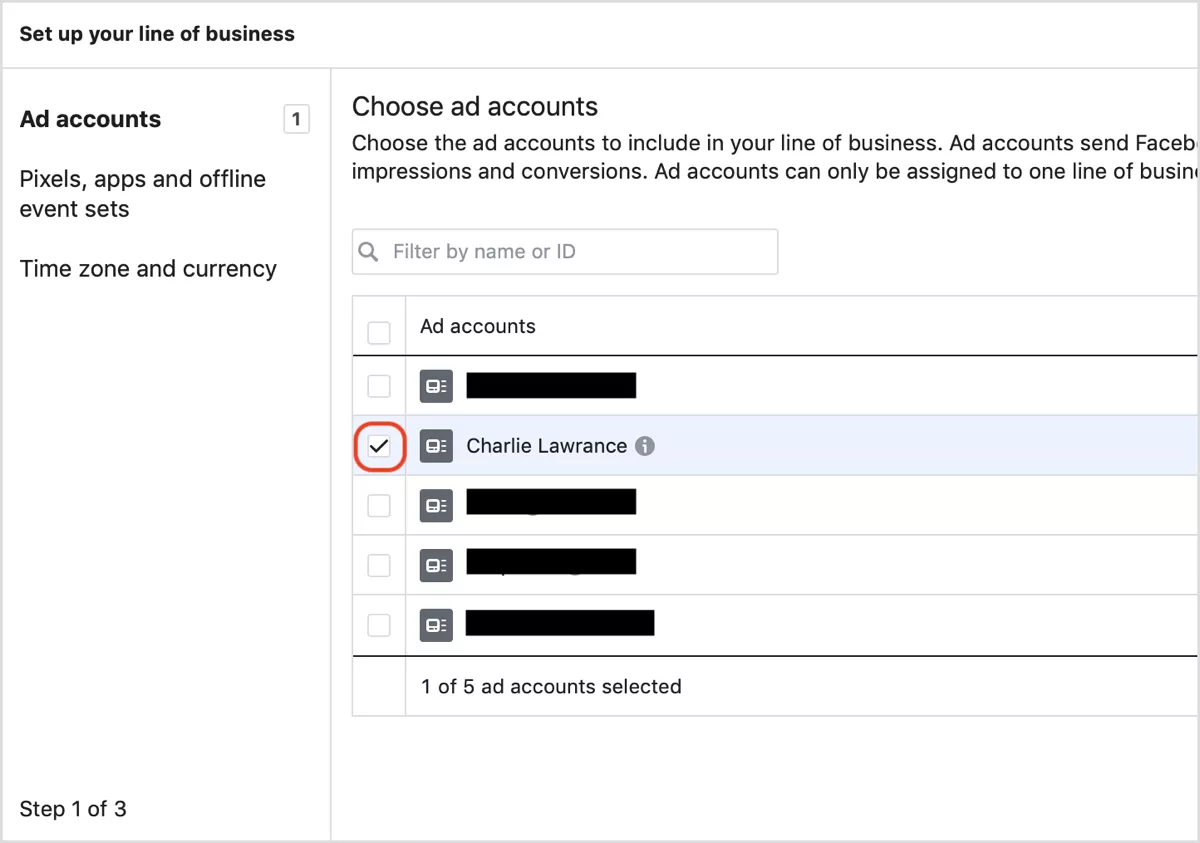The height and width of the screenshot is (843, 1200).
Task: Click the Charlie Lawrance account name
Action: tap(547, 446)
